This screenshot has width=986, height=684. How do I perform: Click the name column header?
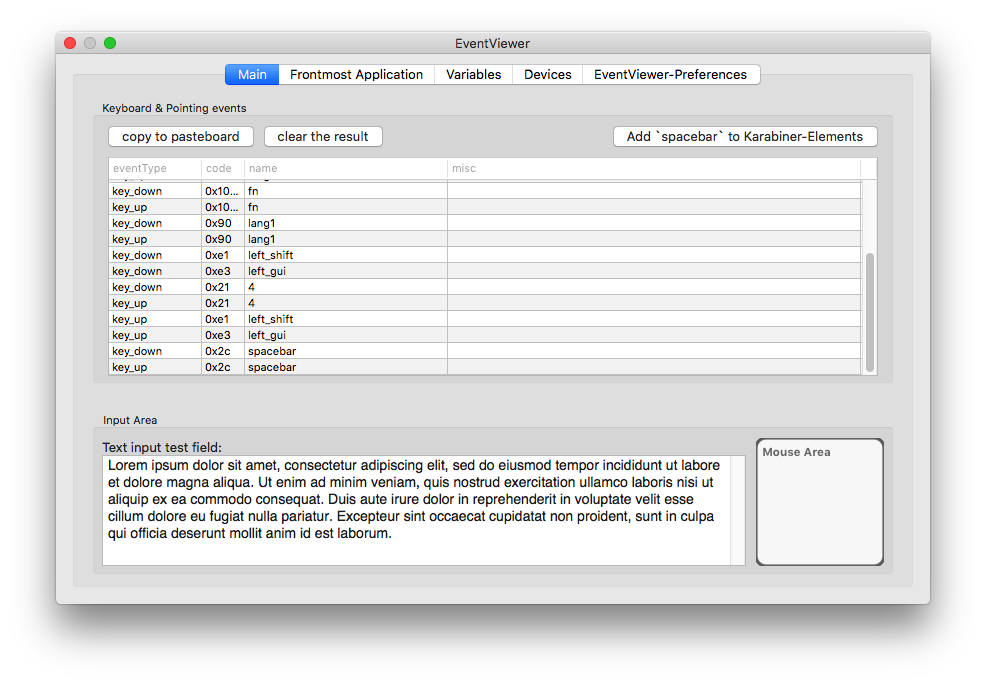coord(346,168)
